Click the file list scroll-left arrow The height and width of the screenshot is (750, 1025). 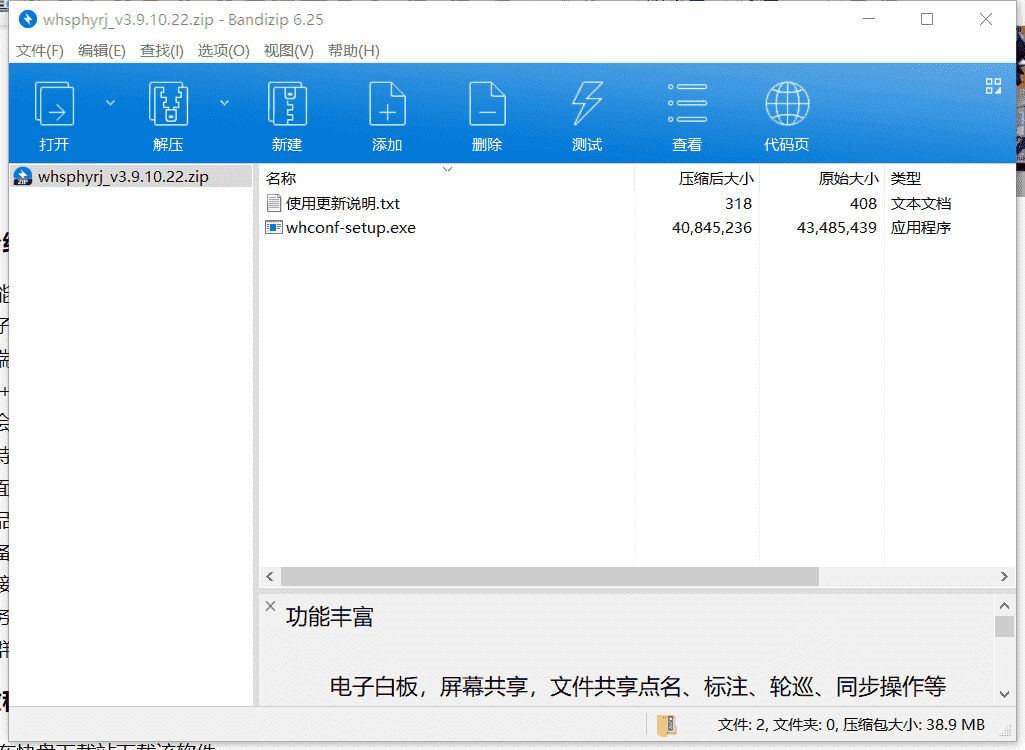(270, 577)
